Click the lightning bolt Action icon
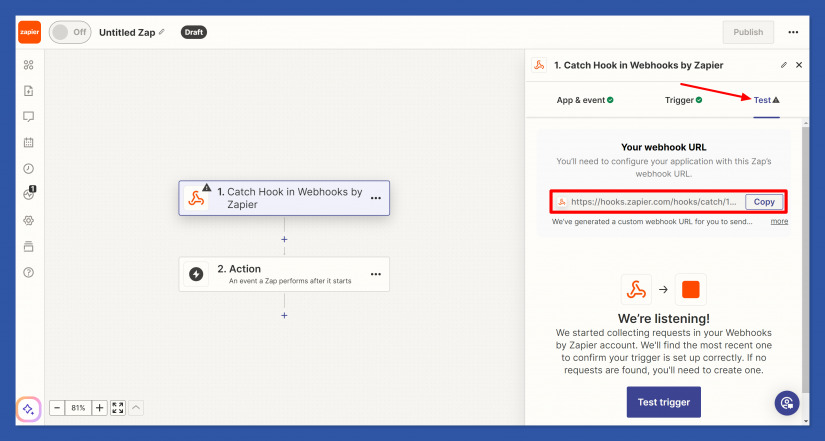The height and width of the screenshot is (441, 825). tap(196, 274)
